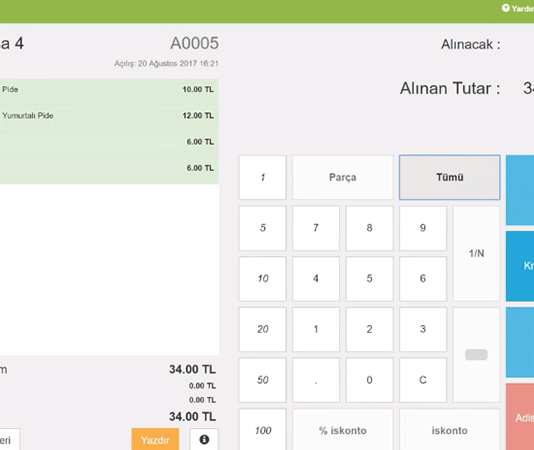This screenshot has height=450, width=534.
Task: Clear the entry with the C key
Action: click(423, 380)
